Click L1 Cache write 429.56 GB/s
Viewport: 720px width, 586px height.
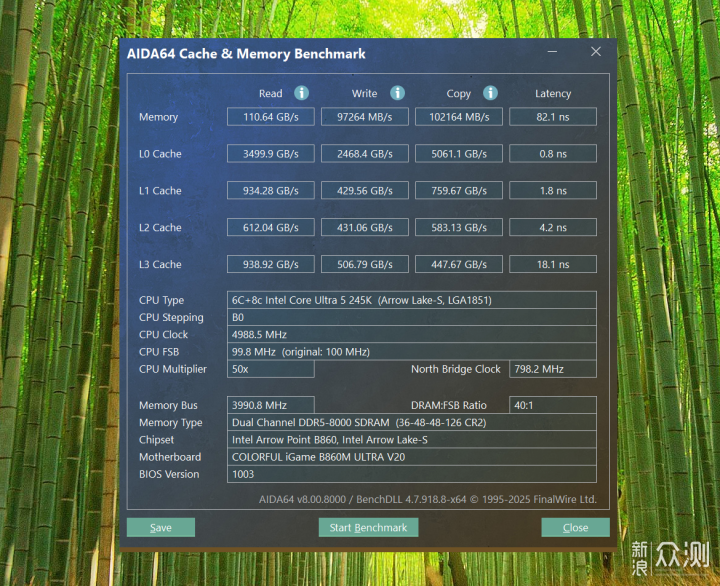[365, 190]
